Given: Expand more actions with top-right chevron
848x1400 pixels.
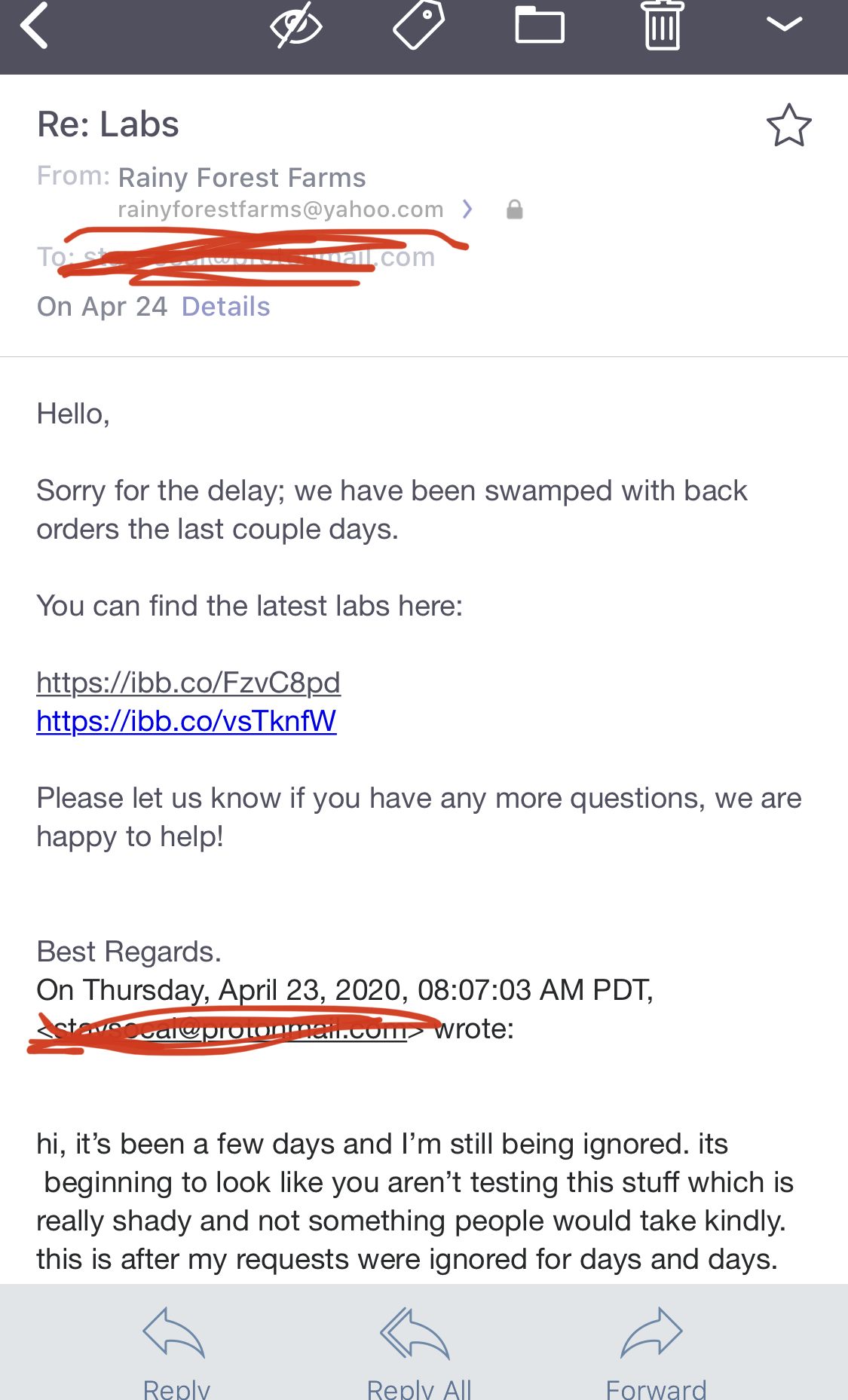Looking at the screenshot, I should [783, 24].
